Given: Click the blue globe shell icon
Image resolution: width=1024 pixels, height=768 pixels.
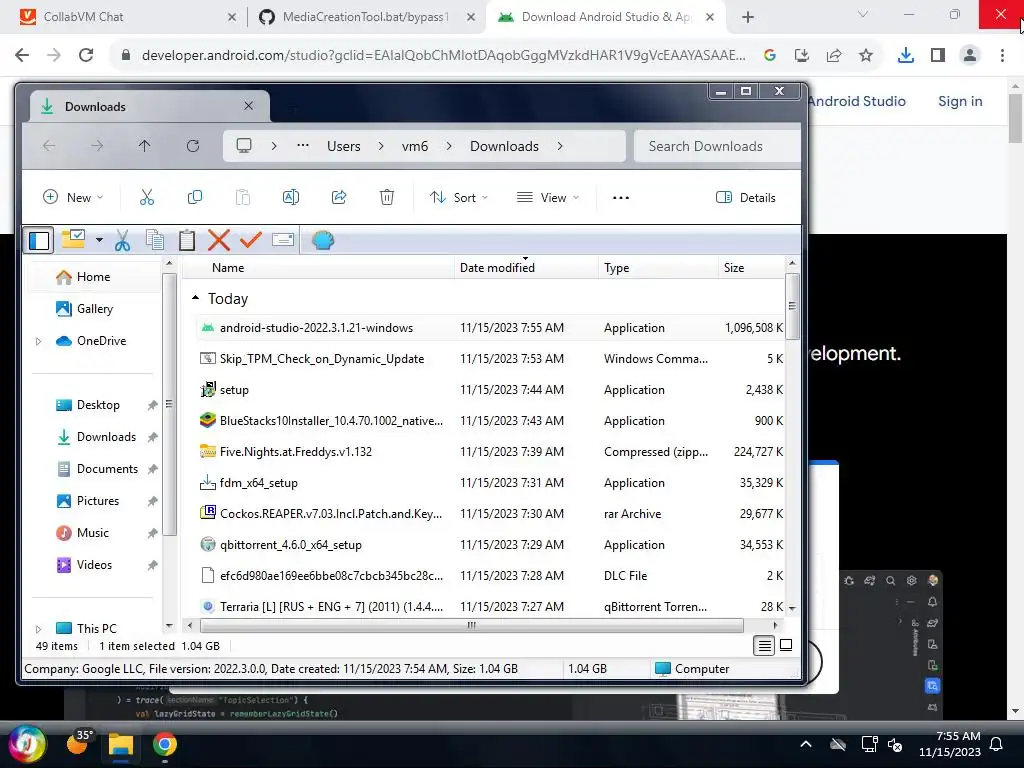Looking at the screenshot, I should [x=323, y=240].
